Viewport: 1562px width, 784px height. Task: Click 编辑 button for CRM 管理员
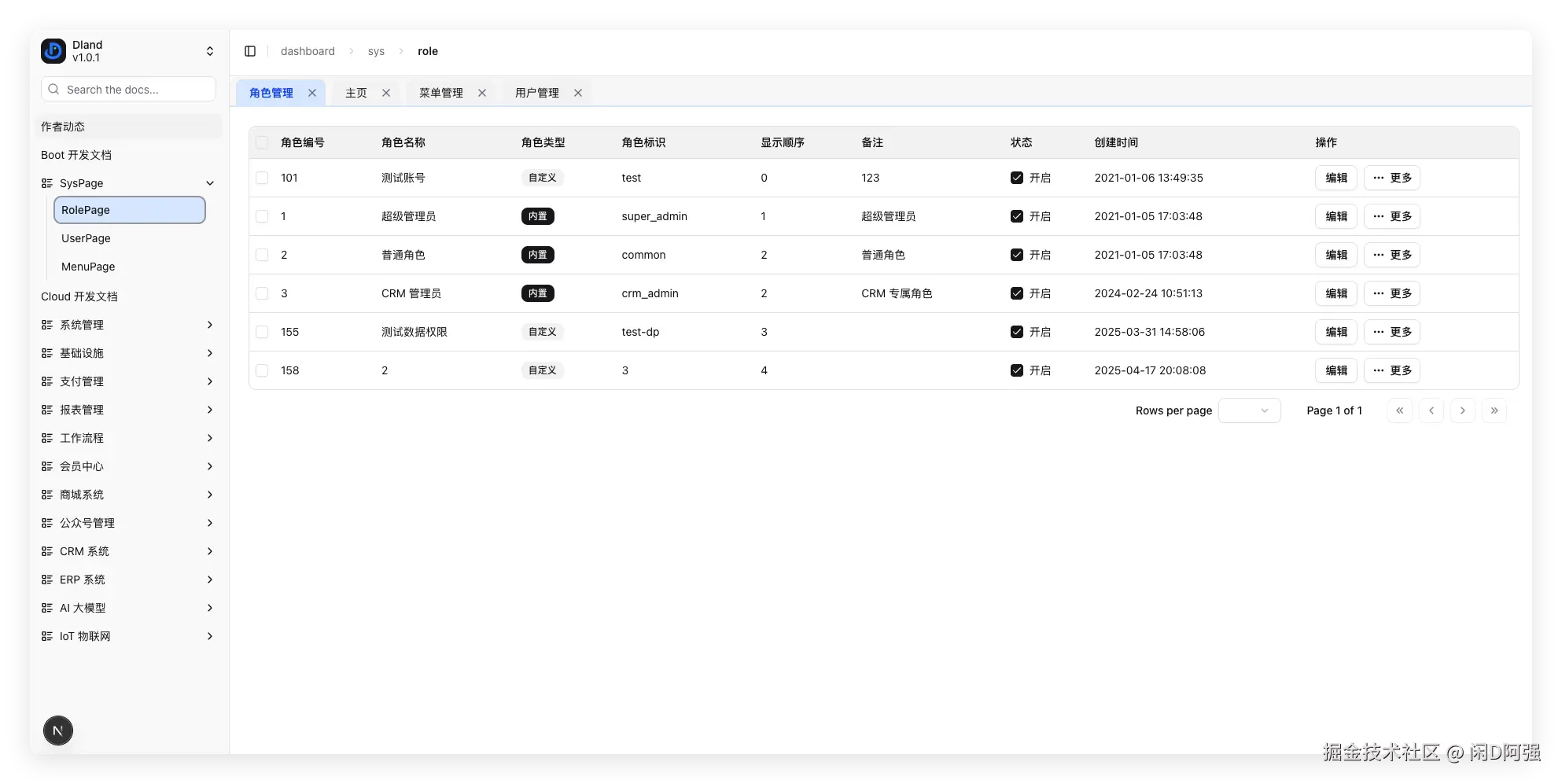[1335, 293]
